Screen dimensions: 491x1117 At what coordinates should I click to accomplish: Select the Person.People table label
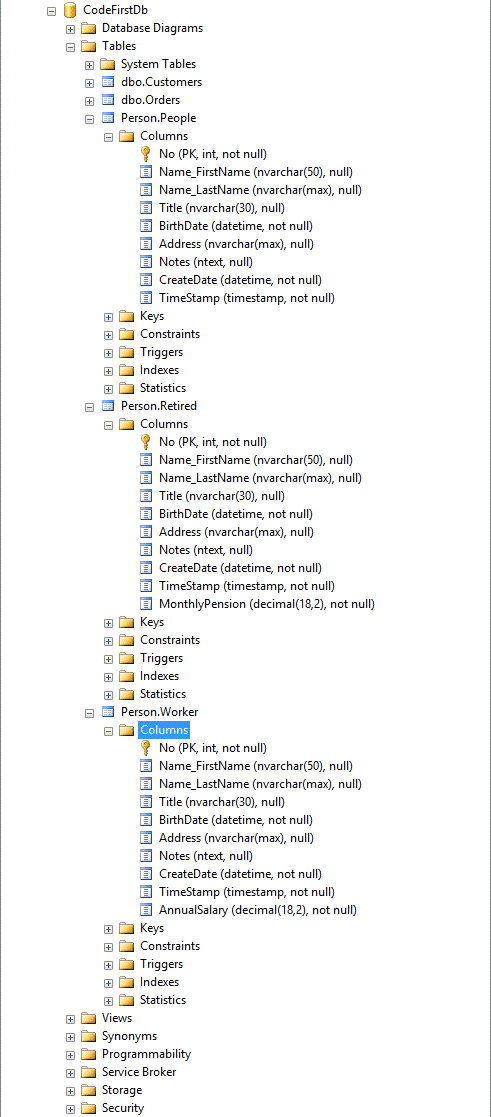(x=158, y=118)
